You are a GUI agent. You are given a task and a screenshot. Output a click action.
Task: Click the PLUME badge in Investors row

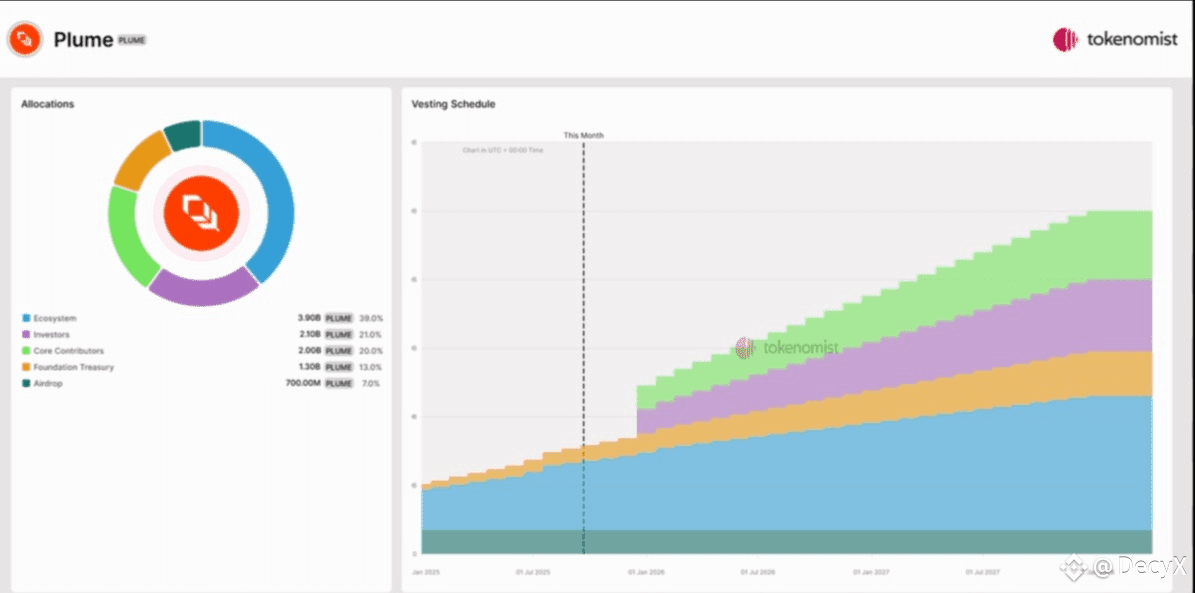click(338, 335)
